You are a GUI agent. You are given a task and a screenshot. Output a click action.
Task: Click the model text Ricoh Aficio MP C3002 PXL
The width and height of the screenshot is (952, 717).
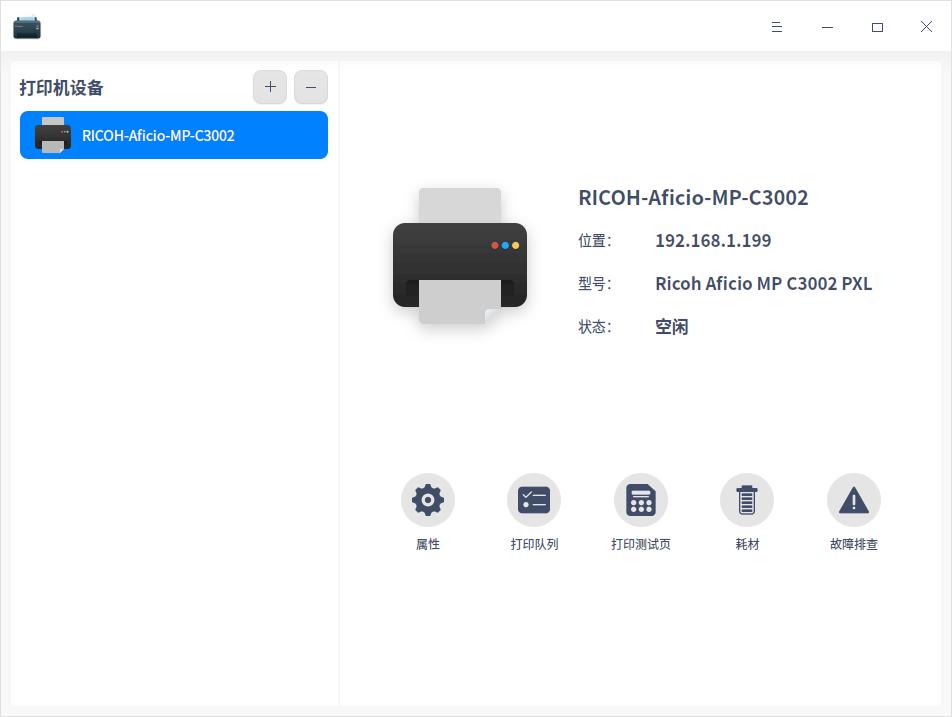pyautogui.click(x=763, y=283)
